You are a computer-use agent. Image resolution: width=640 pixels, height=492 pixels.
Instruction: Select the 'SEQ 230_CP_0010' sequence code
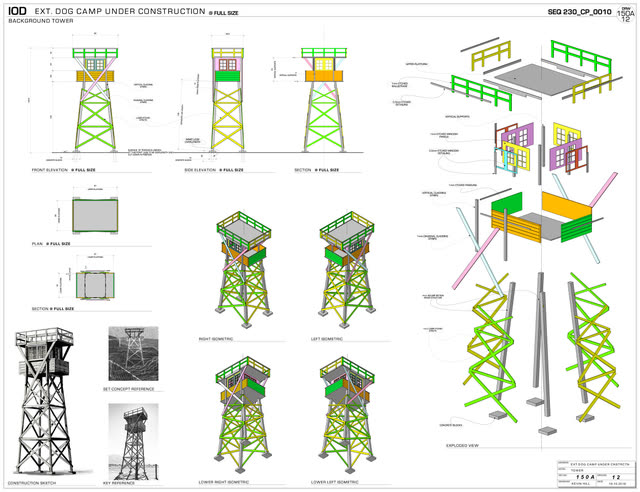(579, 12)
